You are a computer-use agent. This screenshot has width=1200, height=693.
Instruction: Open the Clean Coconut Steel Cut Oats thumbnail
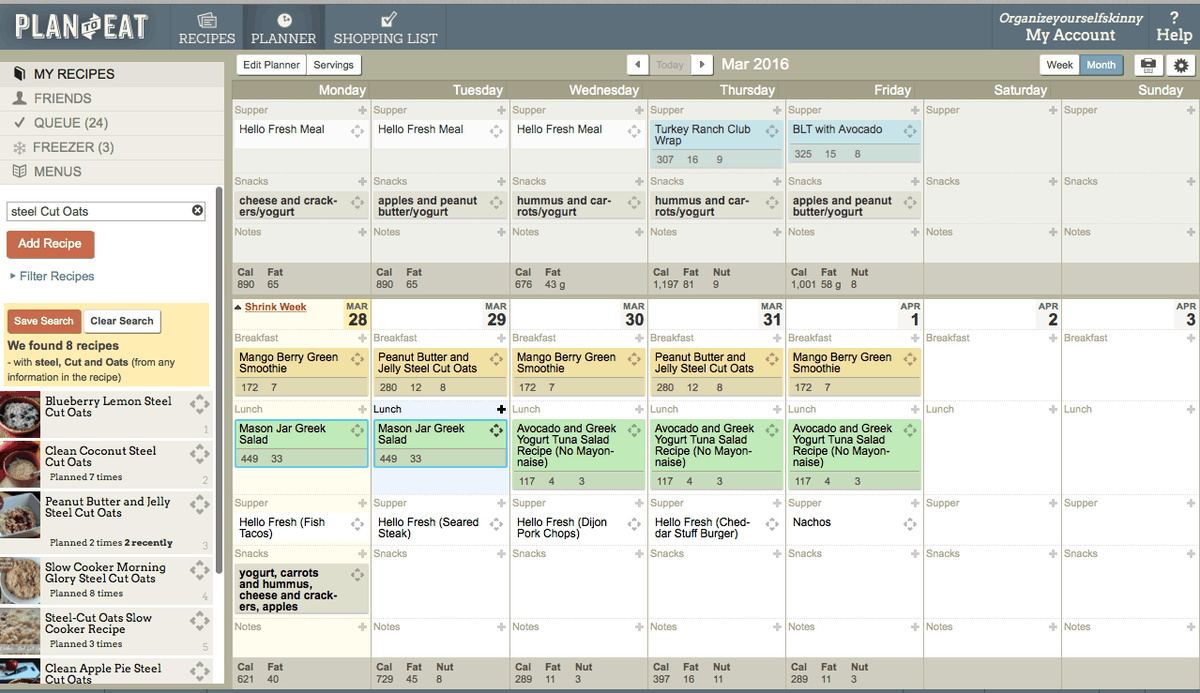20,464
